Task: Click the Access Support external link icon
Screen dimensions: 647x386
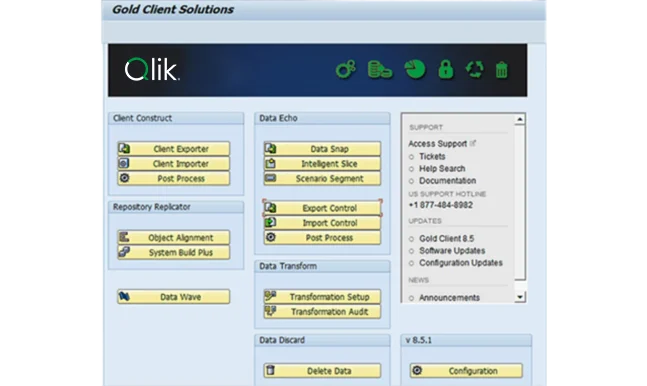Action: [473, 143]
